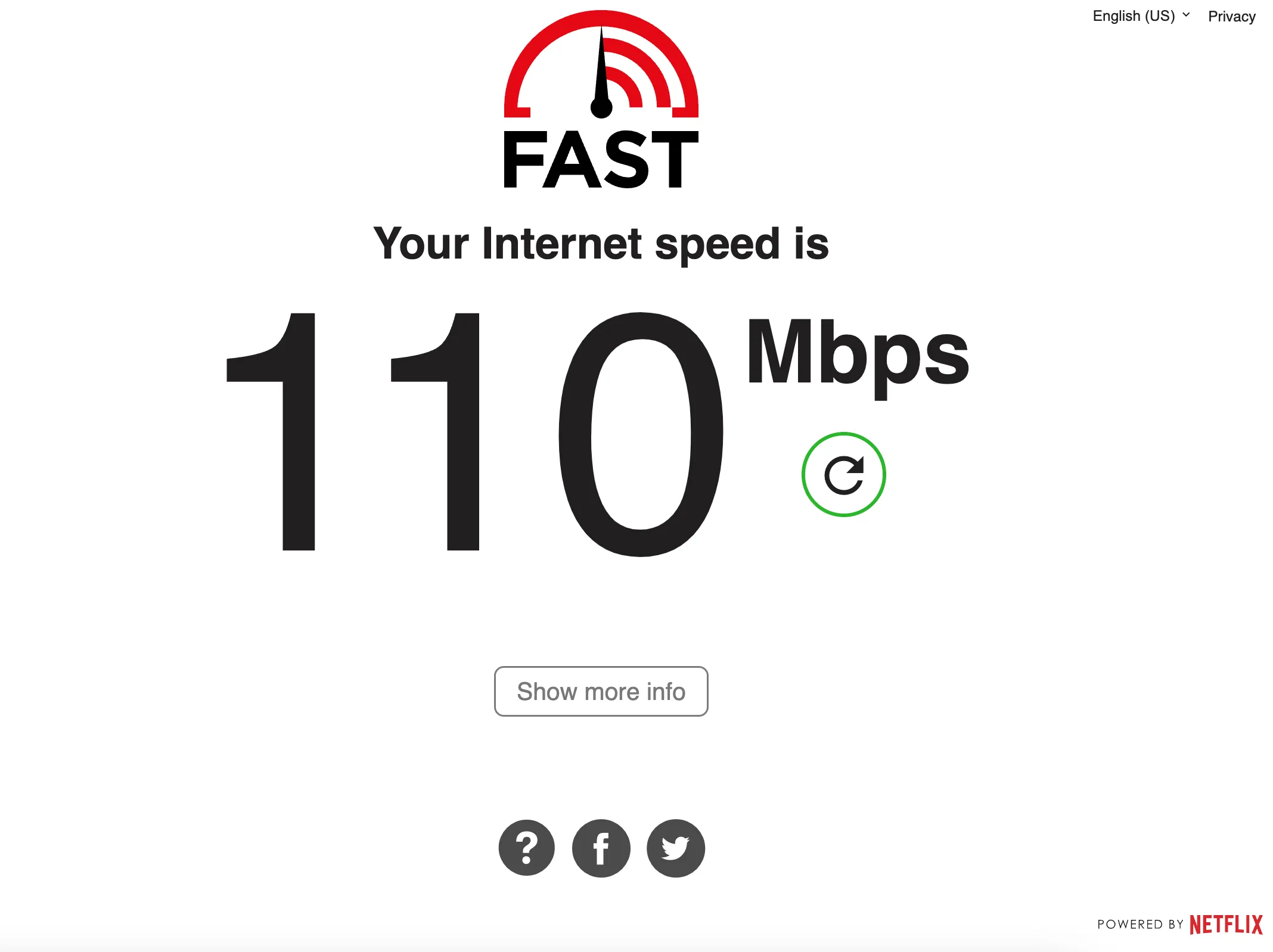Click the POWERED BY text
The image size is (1273, 952).
(1140, 925)
